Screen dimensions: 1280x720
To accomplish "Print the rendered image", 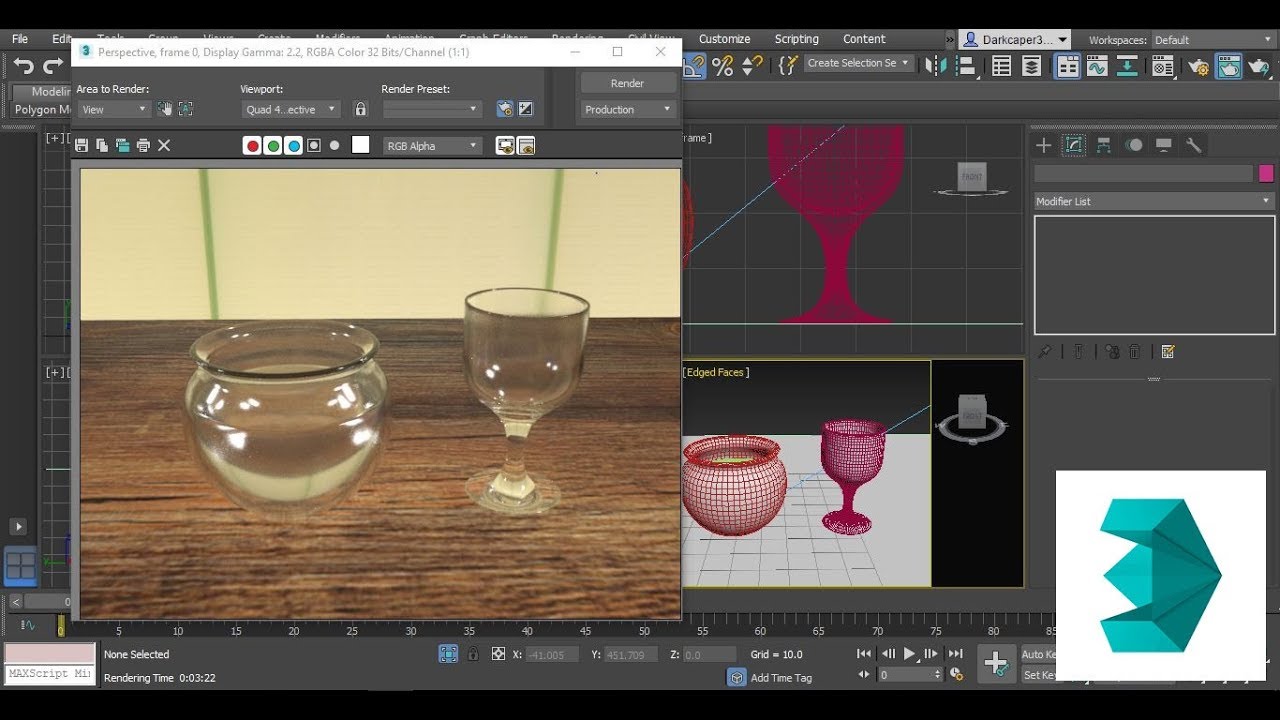I will click(143, 146).
